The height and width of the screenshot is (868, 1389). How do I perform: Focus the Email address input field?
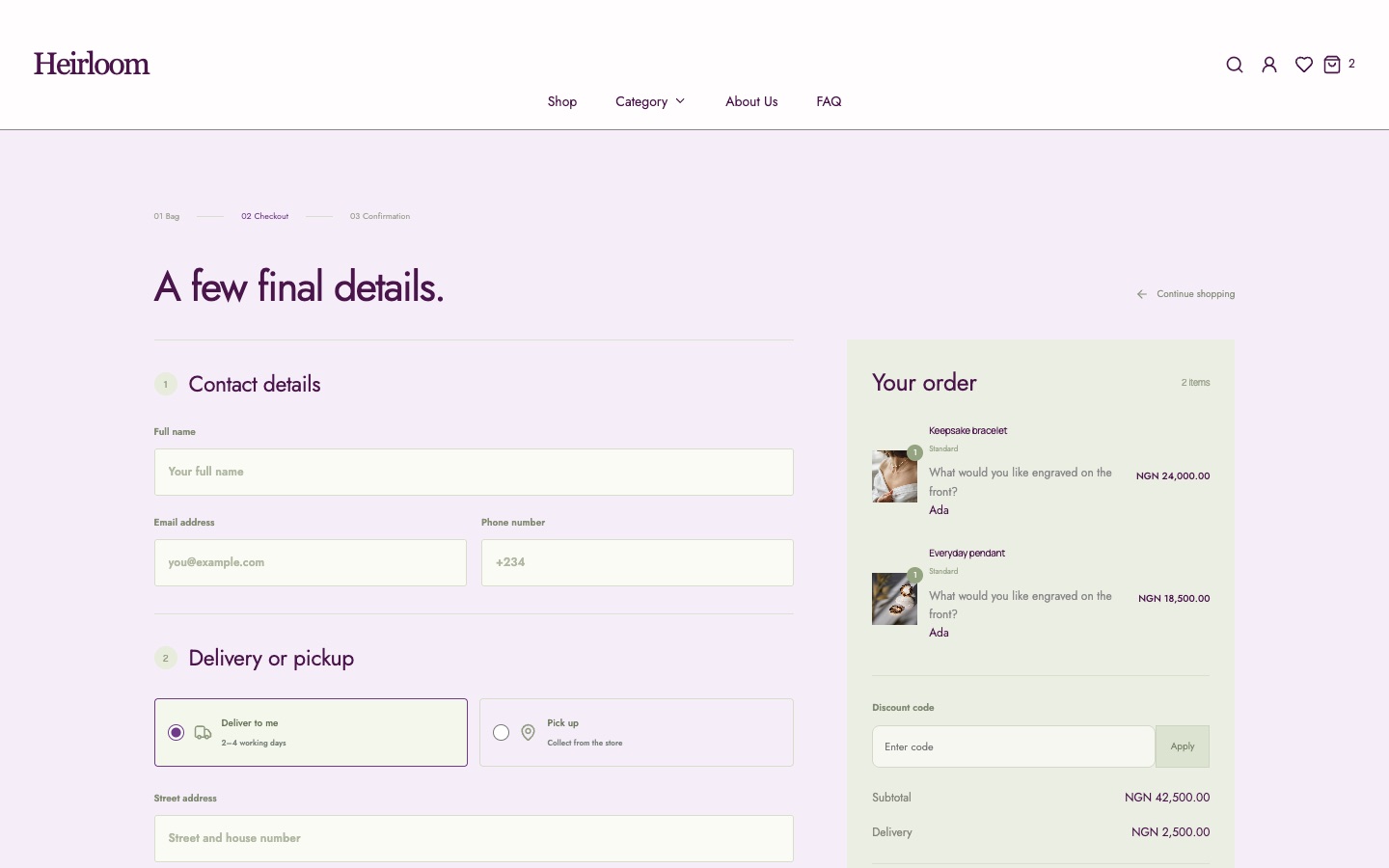(311, 562)
